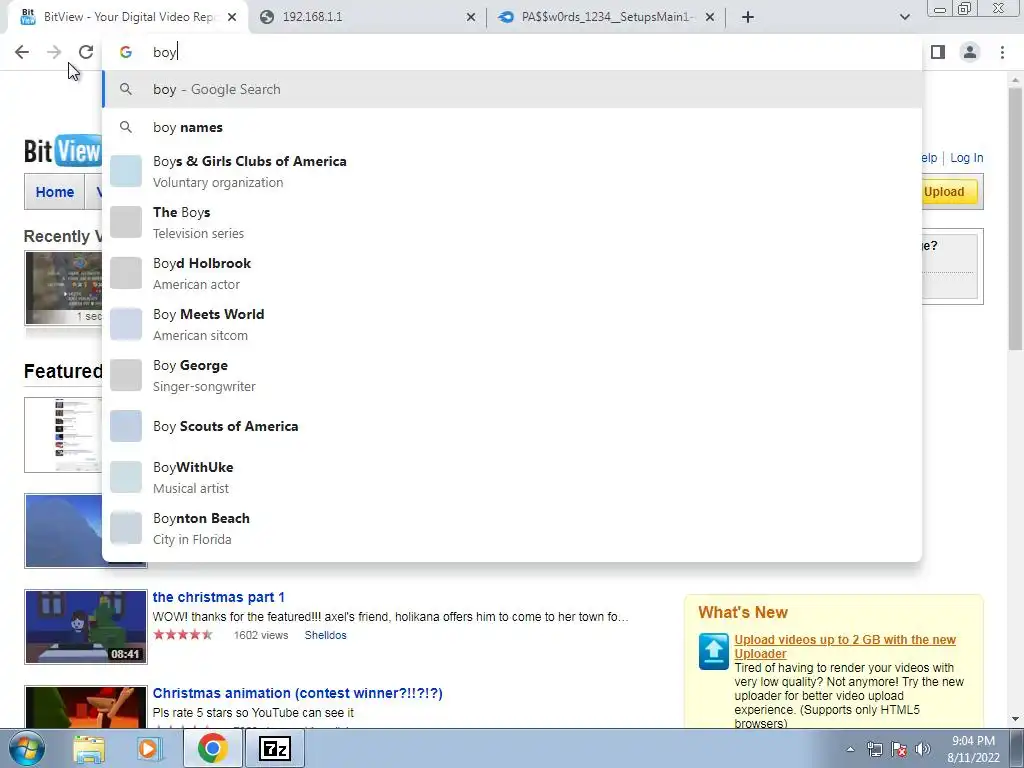Launch Windows Media Player from taskbar

tap(149, 748)
